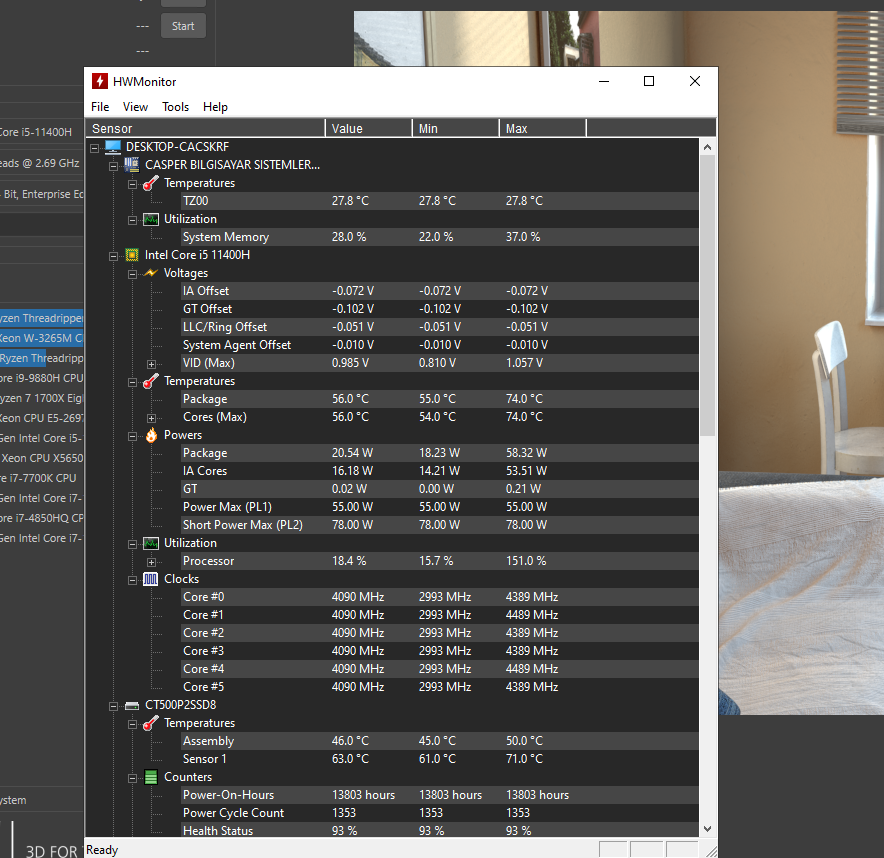Maximize the HWMonitor window
This screenshot has width=884, height=858.
[x=649, y=82]
